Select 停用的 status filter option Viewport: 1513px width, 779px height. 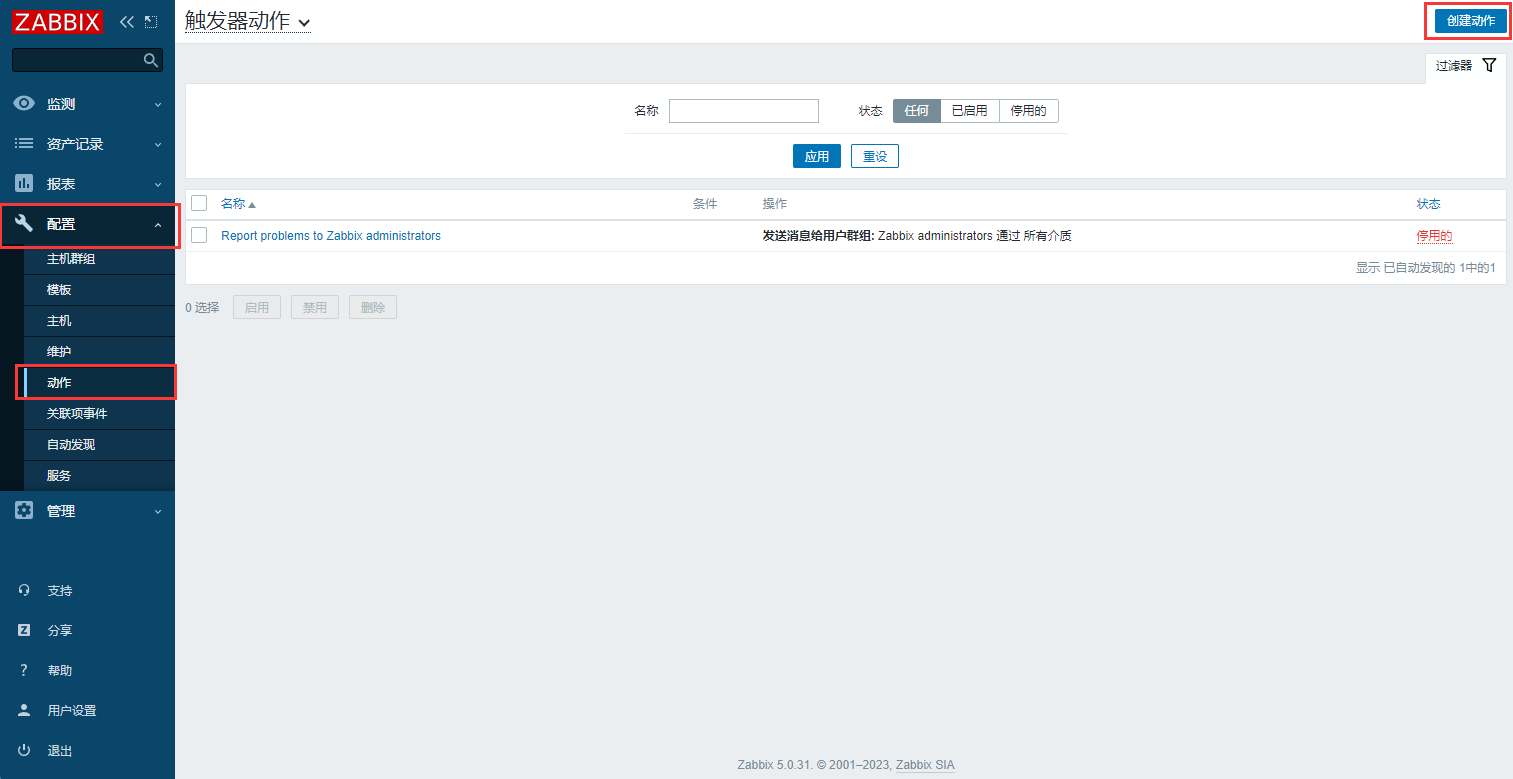click(x=1028, y=111)
